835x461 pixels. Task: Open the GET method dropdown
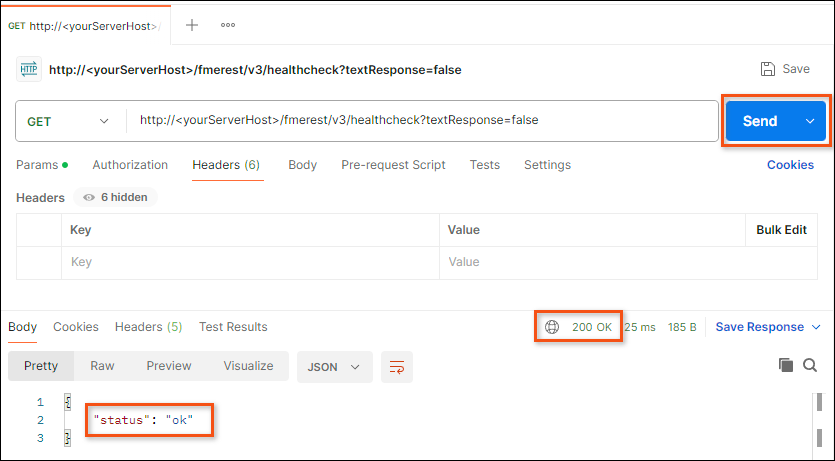click(68, 121)
